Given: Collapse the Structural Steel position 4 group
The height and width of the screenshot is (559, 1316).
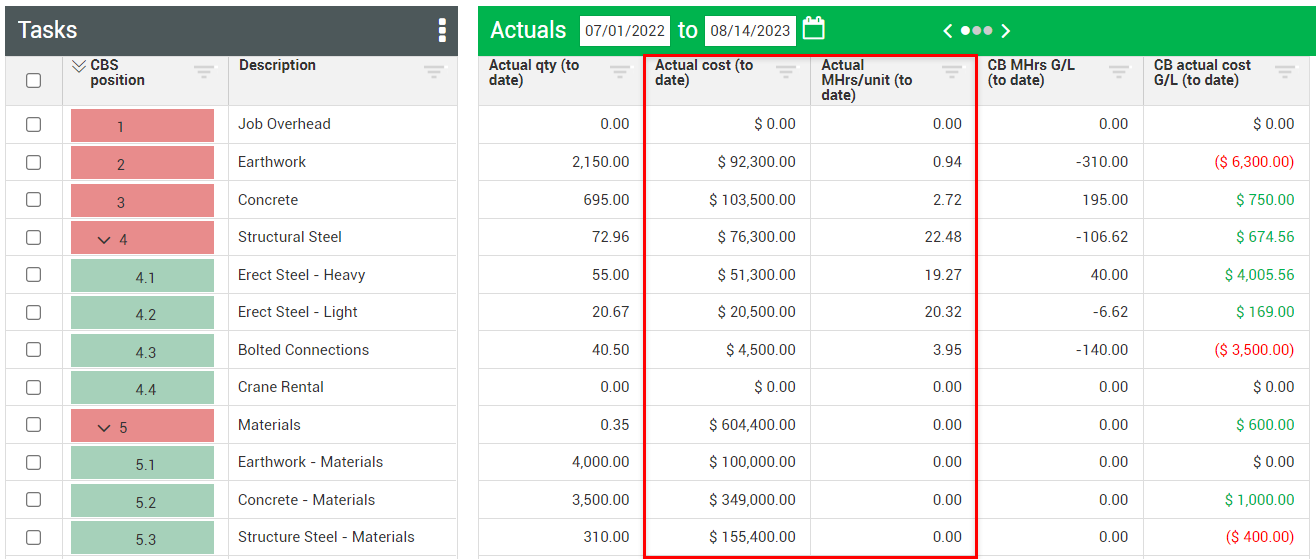Looking at the screenshot, I should pyautogui.click(x=103, y=239).
